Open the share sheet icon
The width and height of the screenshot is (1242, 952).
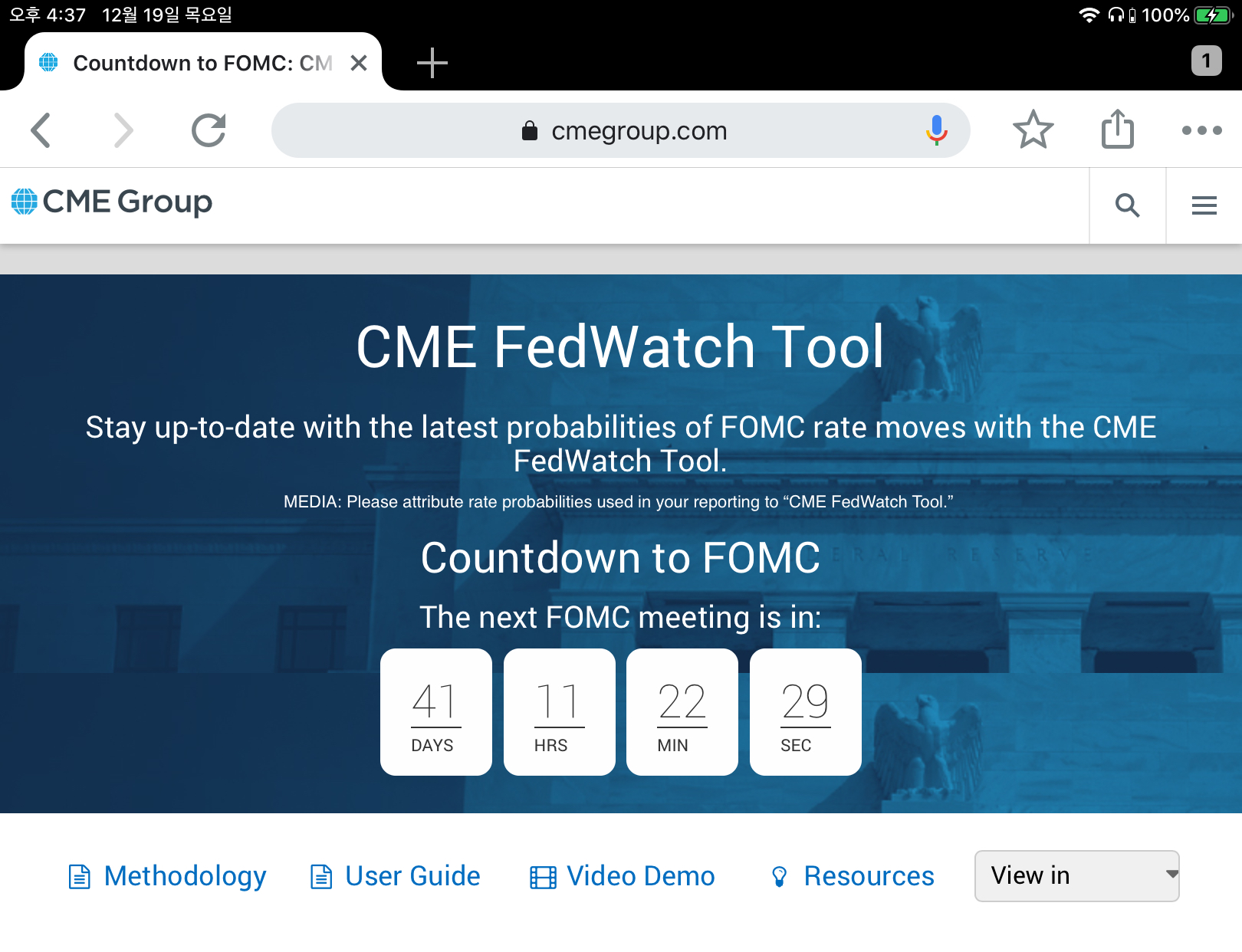[1118, 129]
